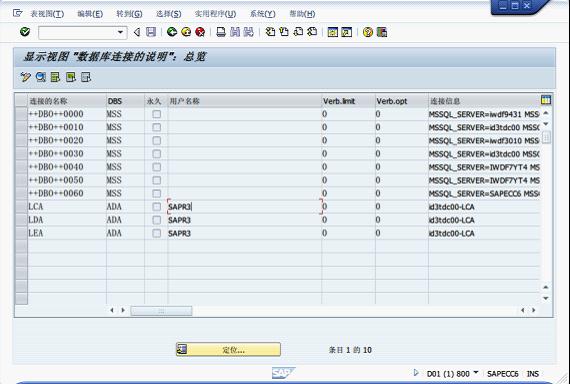Click the DBS column header
The image size is (570, 384).
[x=125, y=101]
